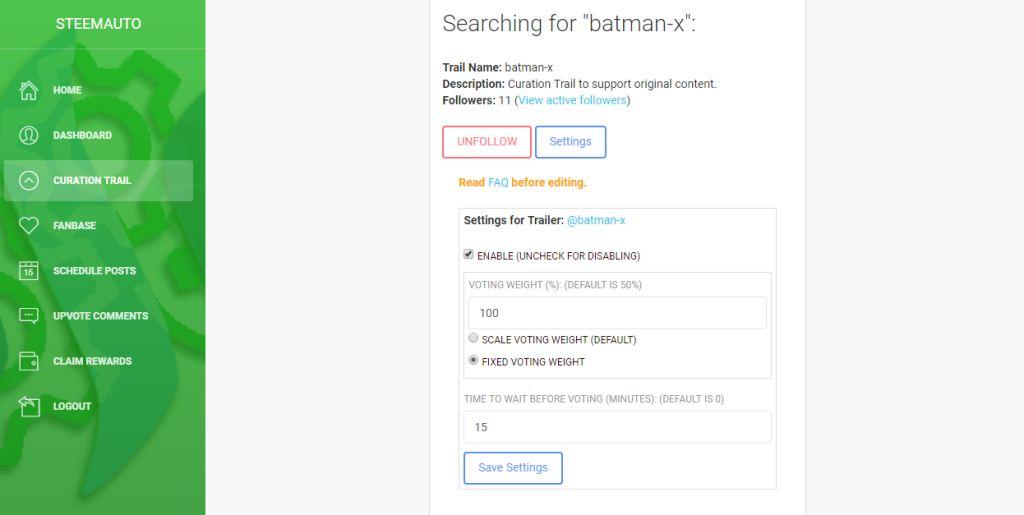Screen dimensions: 1024x515
Task: Click the Dashboard user icon
Action: coord(29,135)
